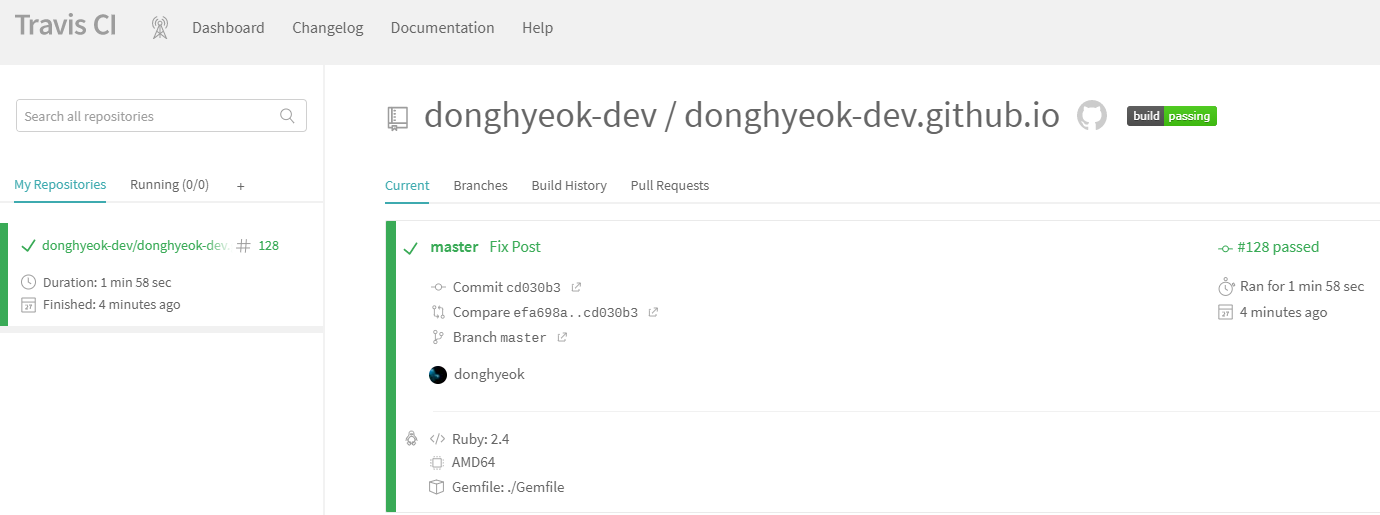This screenshot has height=515, width=1380.
Task: Click the Ran for 1 min 58 sec text
Action: pos(1302,286)
